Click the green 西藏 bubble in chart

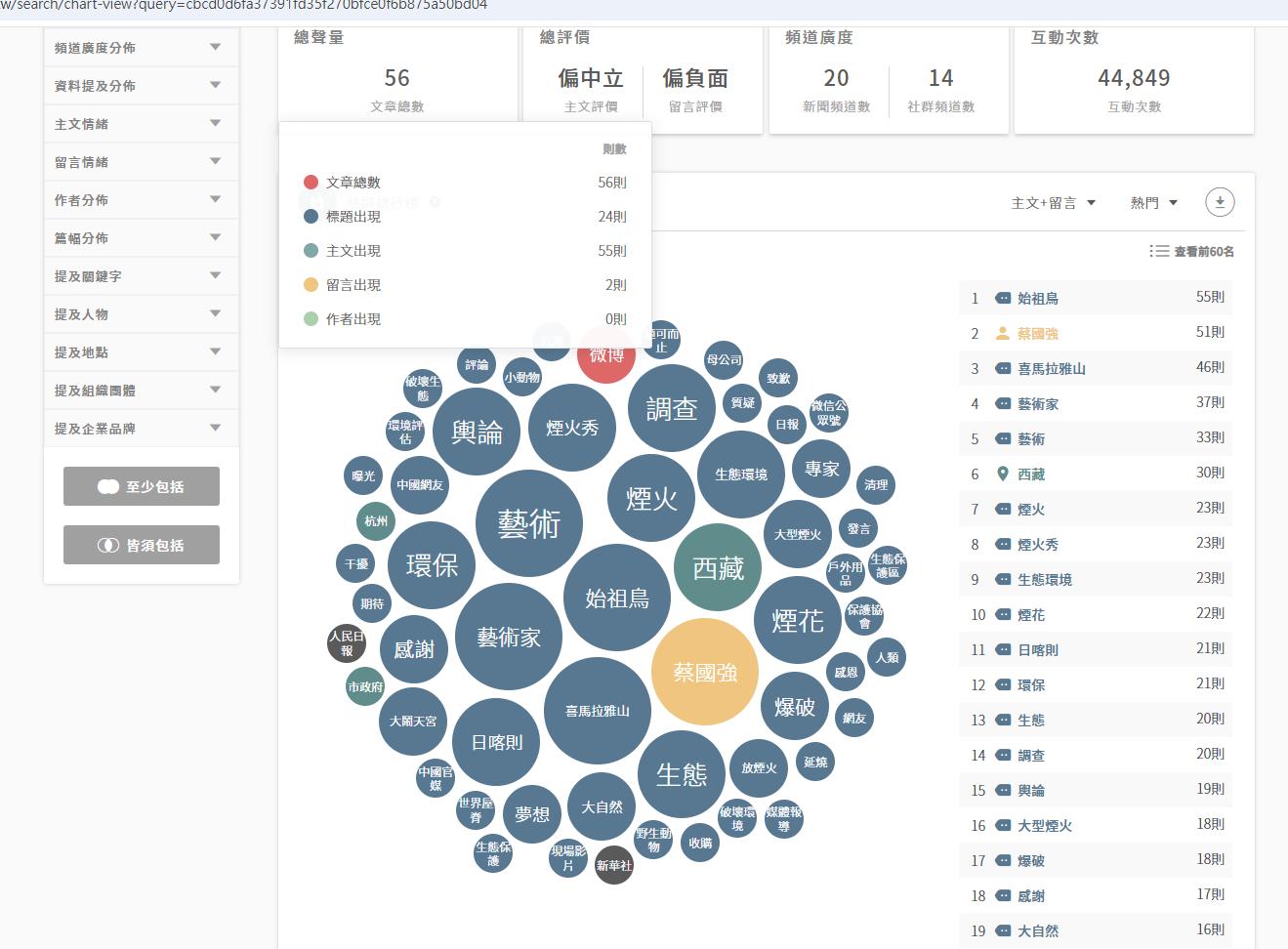click(x=718, y=567)
